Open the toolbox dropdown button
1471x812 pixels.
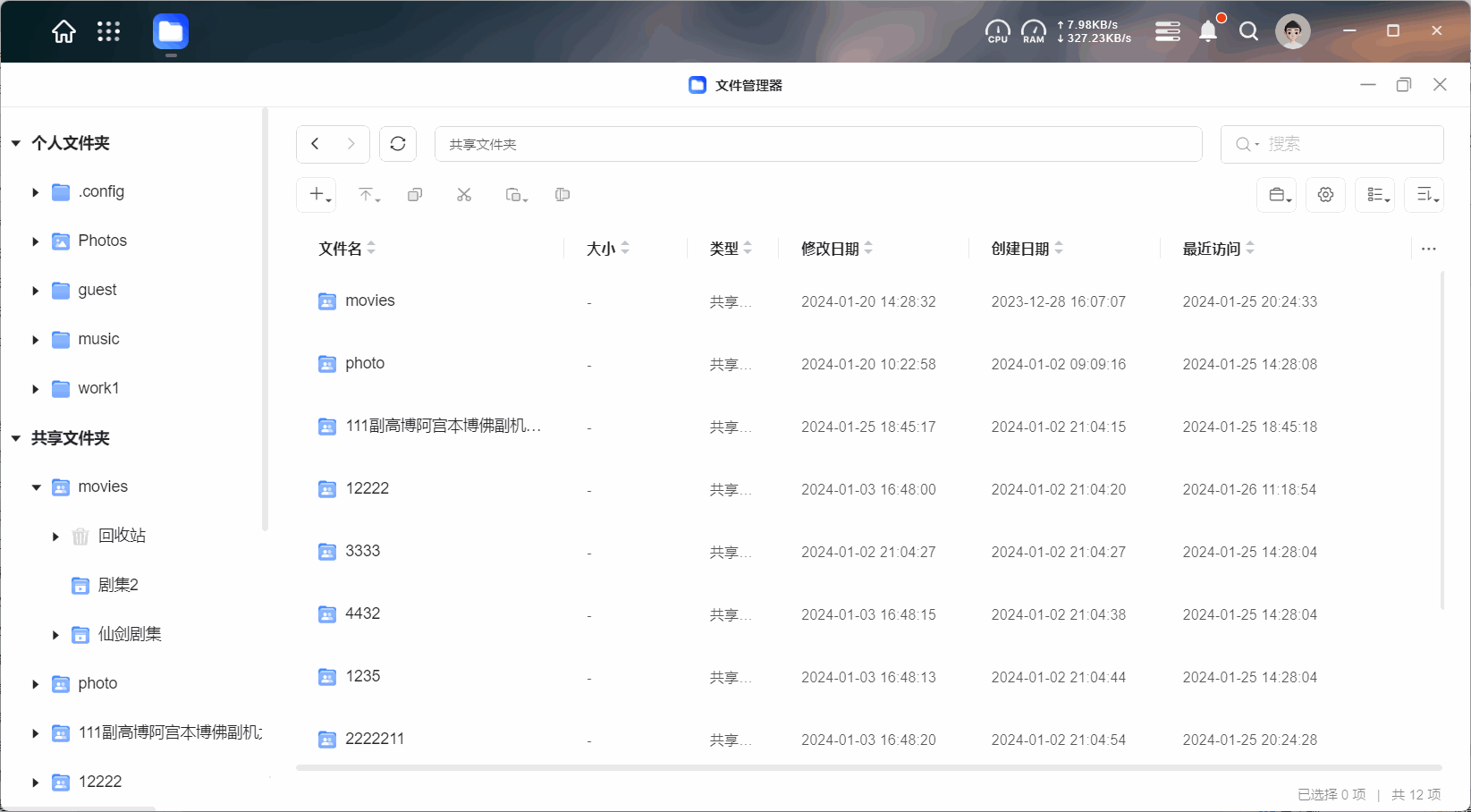(x=1277, y=194)
